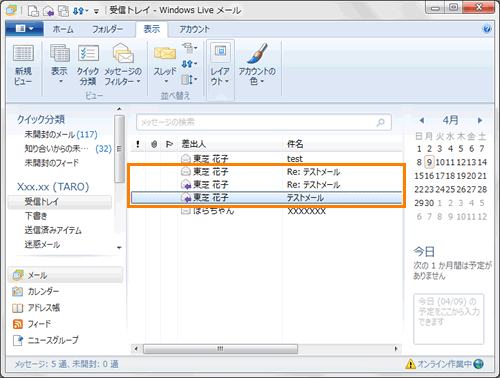The image size is (500, 378).
Task: Sort by the flag column header
Action: 169,144
